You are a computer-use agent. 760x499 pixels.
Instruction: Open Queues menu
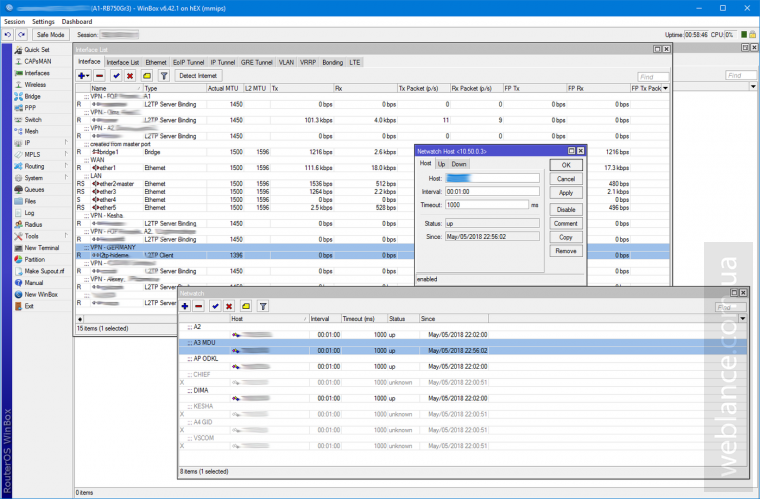point(34,189)
